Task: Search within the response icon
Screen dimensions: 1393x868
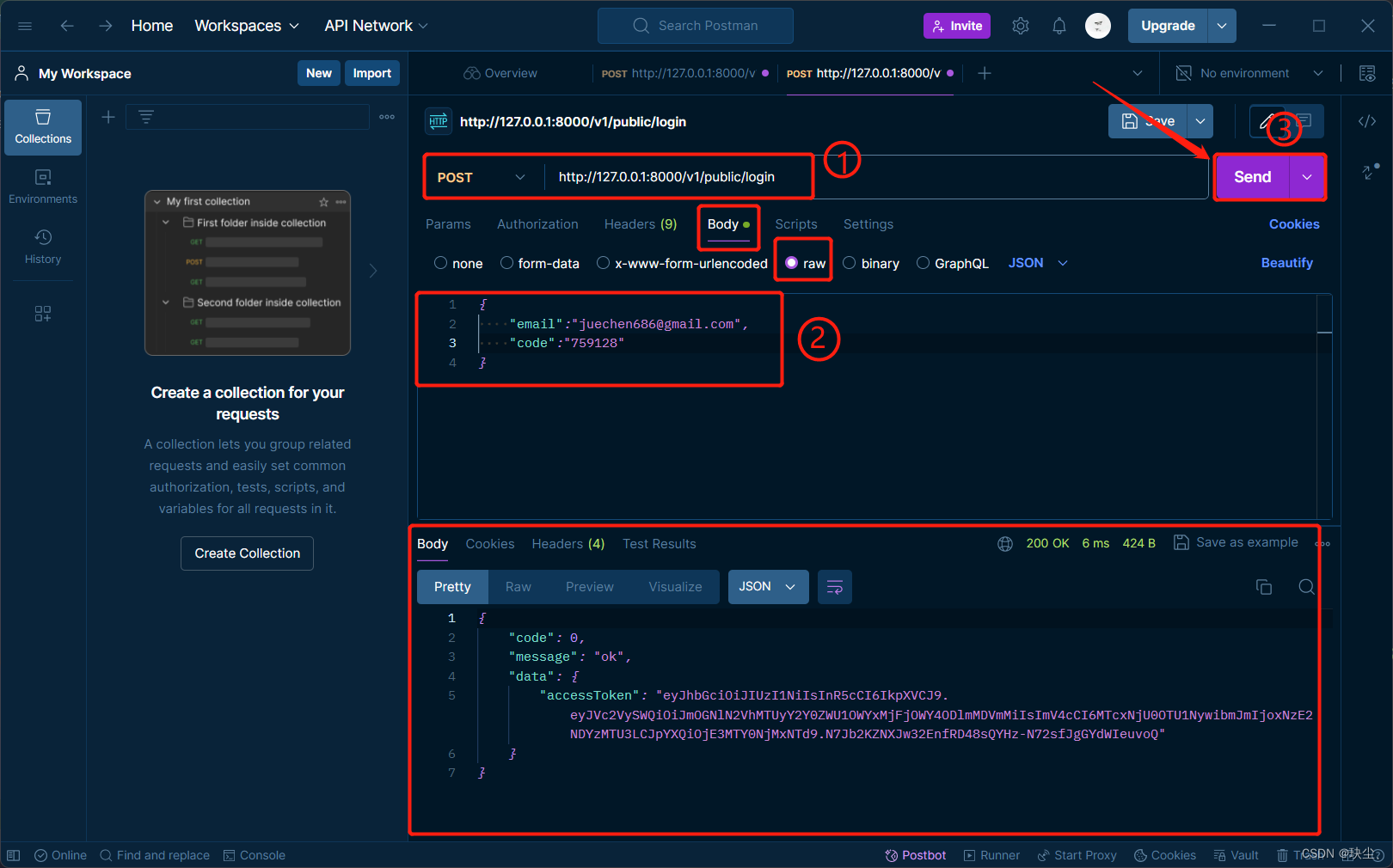Action: coord(1306,587)
